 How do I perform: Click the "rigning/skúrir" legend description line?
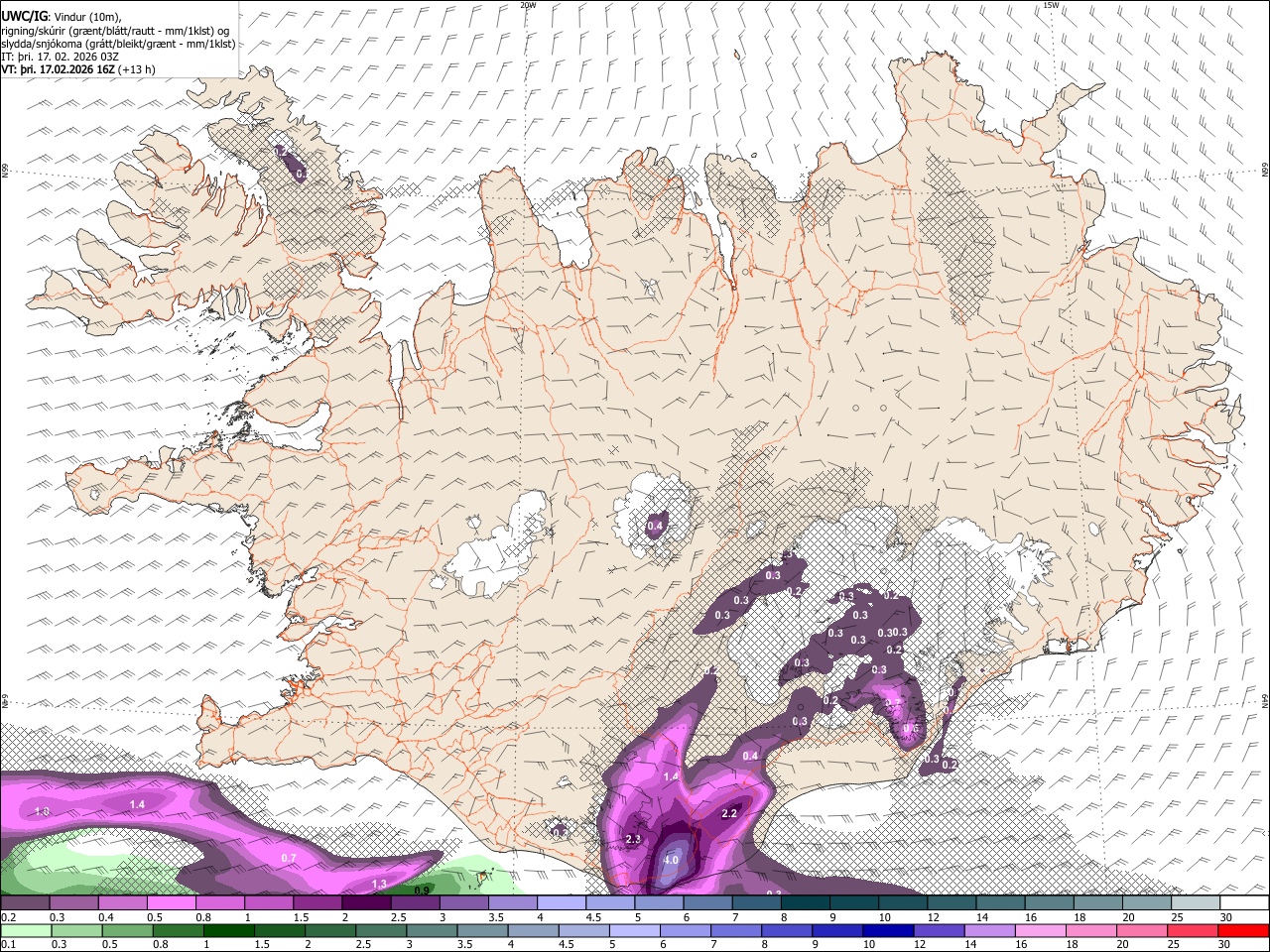115,30
